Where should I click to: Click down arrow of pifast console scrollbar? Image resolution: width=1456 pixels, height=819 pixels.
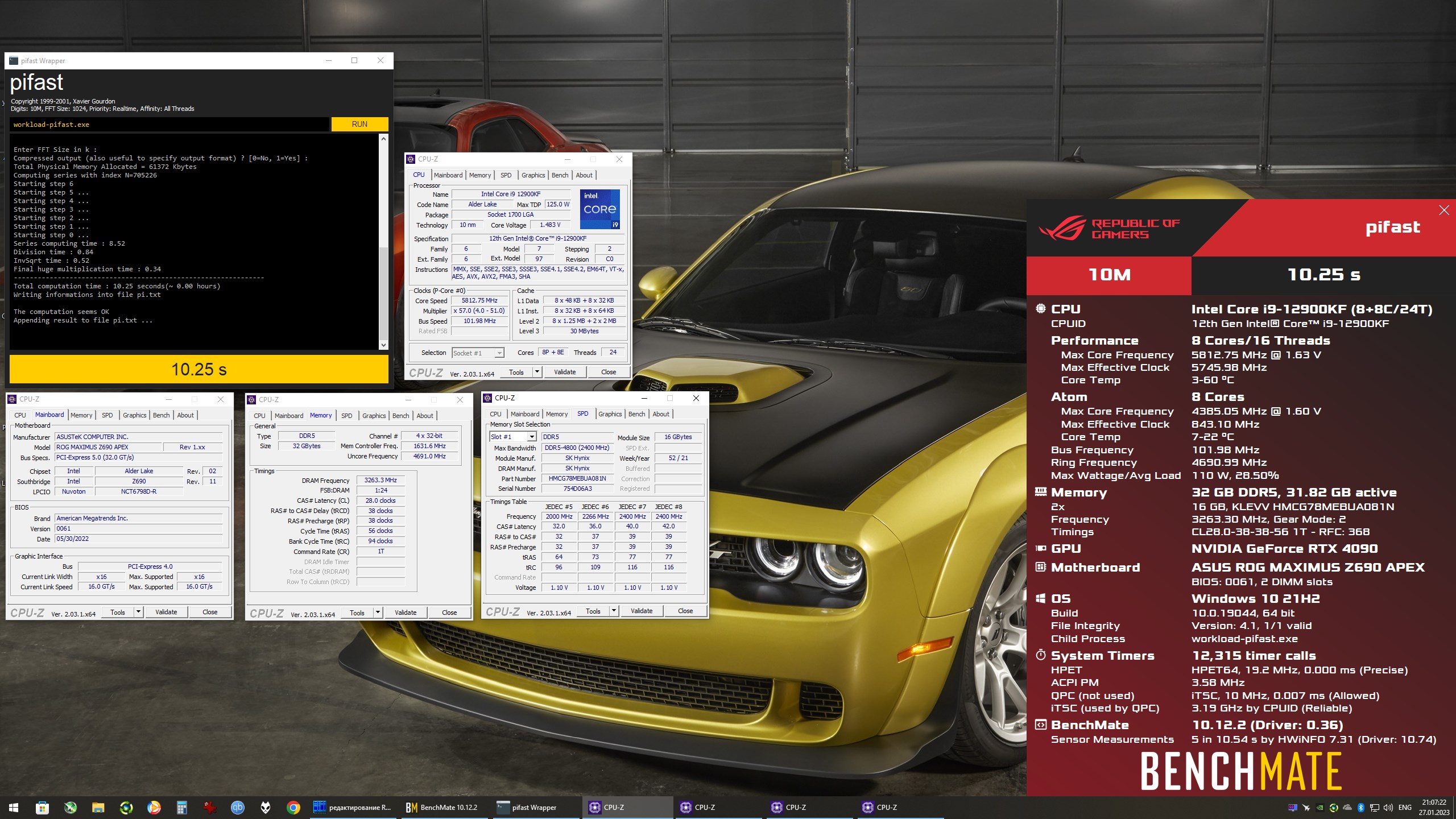[383, 345]
